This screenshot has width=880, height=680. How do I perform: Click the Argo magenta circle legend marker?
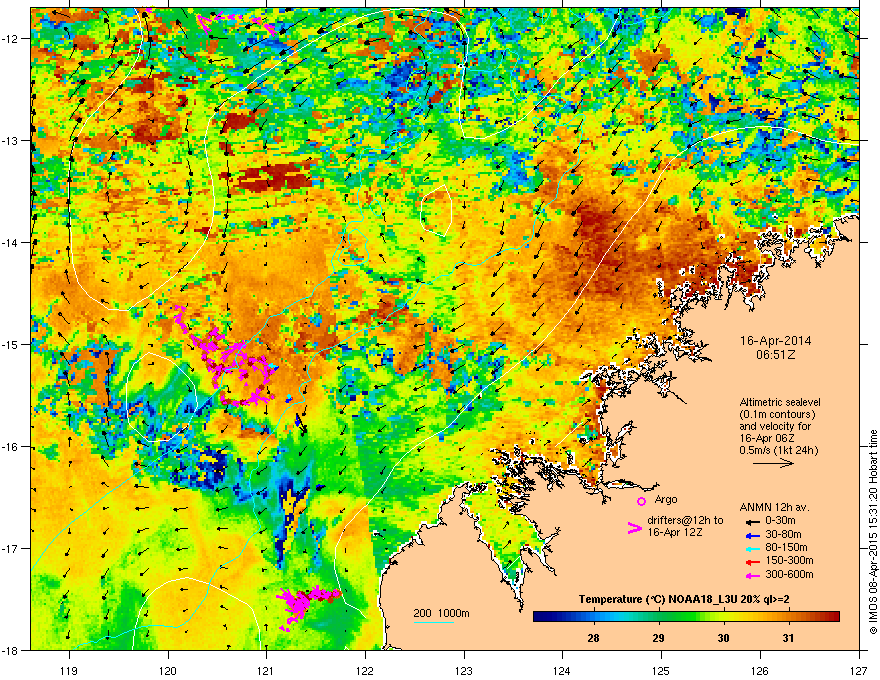tap(641, 501)
